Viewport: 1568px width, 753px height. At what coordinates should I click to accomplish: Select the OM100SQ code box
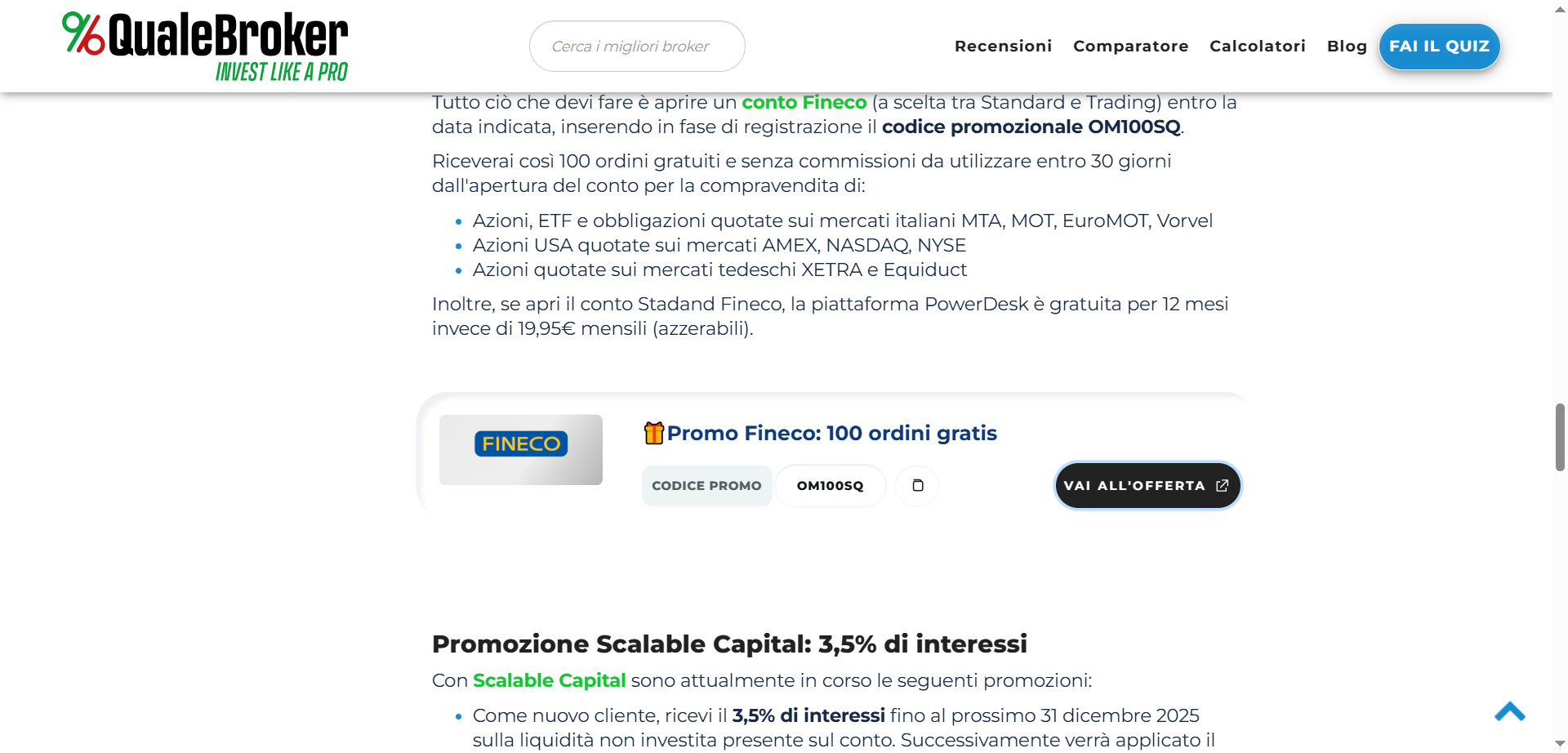pyautogui.click(x=830, y=486)
